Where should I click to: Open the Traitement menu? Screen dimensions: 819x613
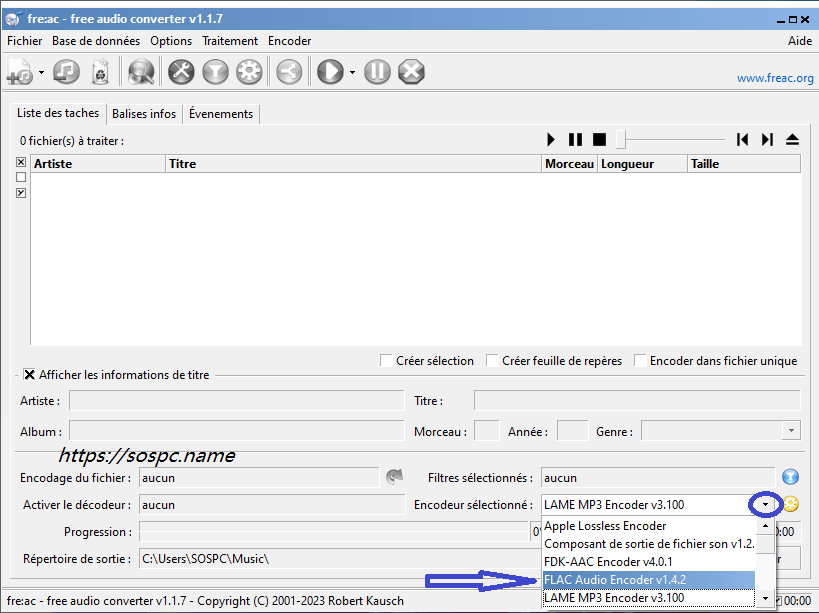click(230, 41)
